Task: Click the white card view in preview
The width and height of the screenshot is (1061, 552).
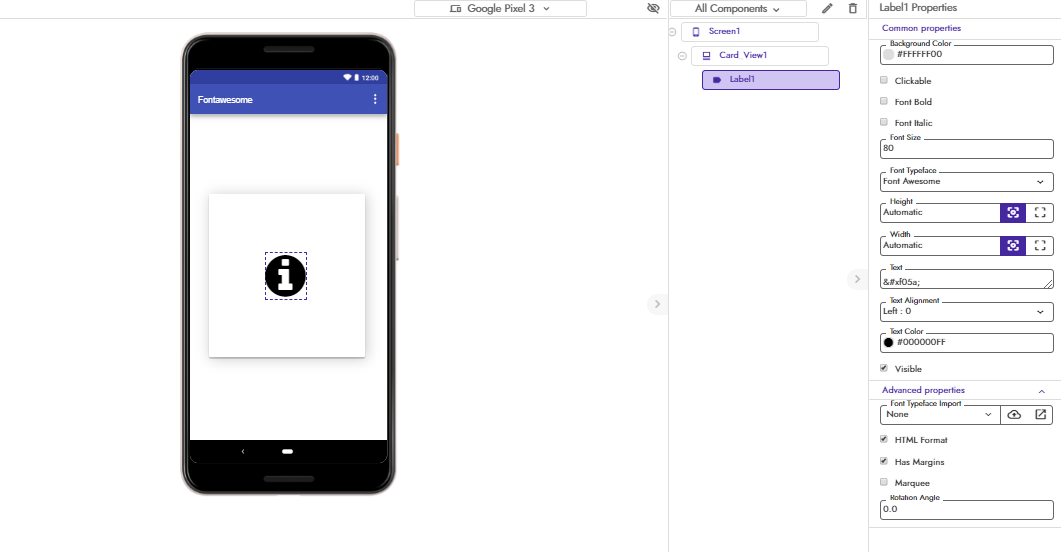Action: [287, 275]
